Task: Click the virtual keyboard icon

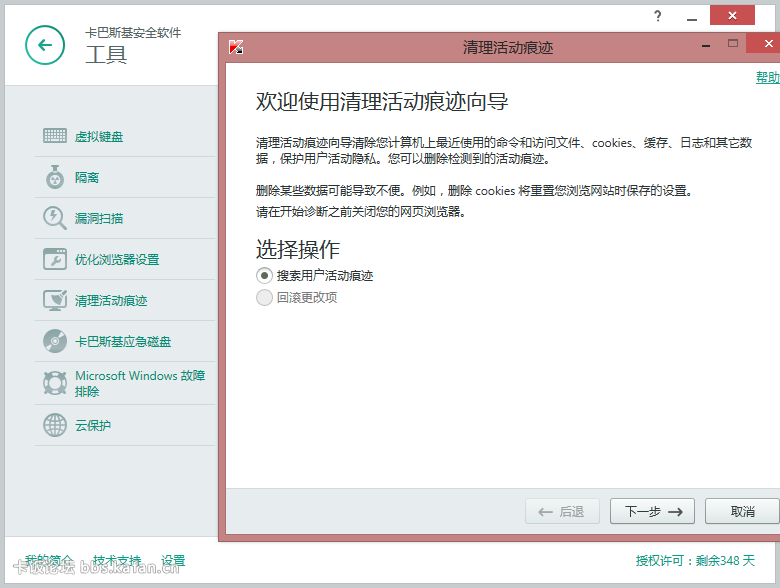Action: [x=55, y=136]
